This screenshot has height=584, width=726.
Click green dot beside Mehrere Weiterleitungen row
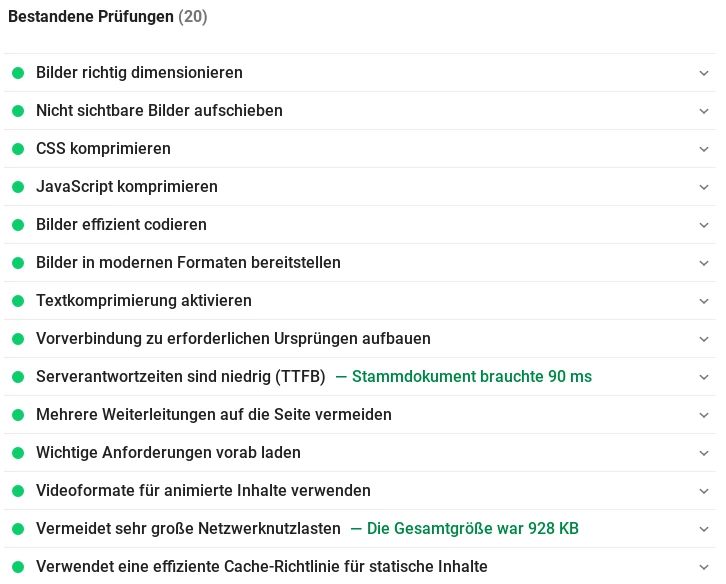click(18, 414)
